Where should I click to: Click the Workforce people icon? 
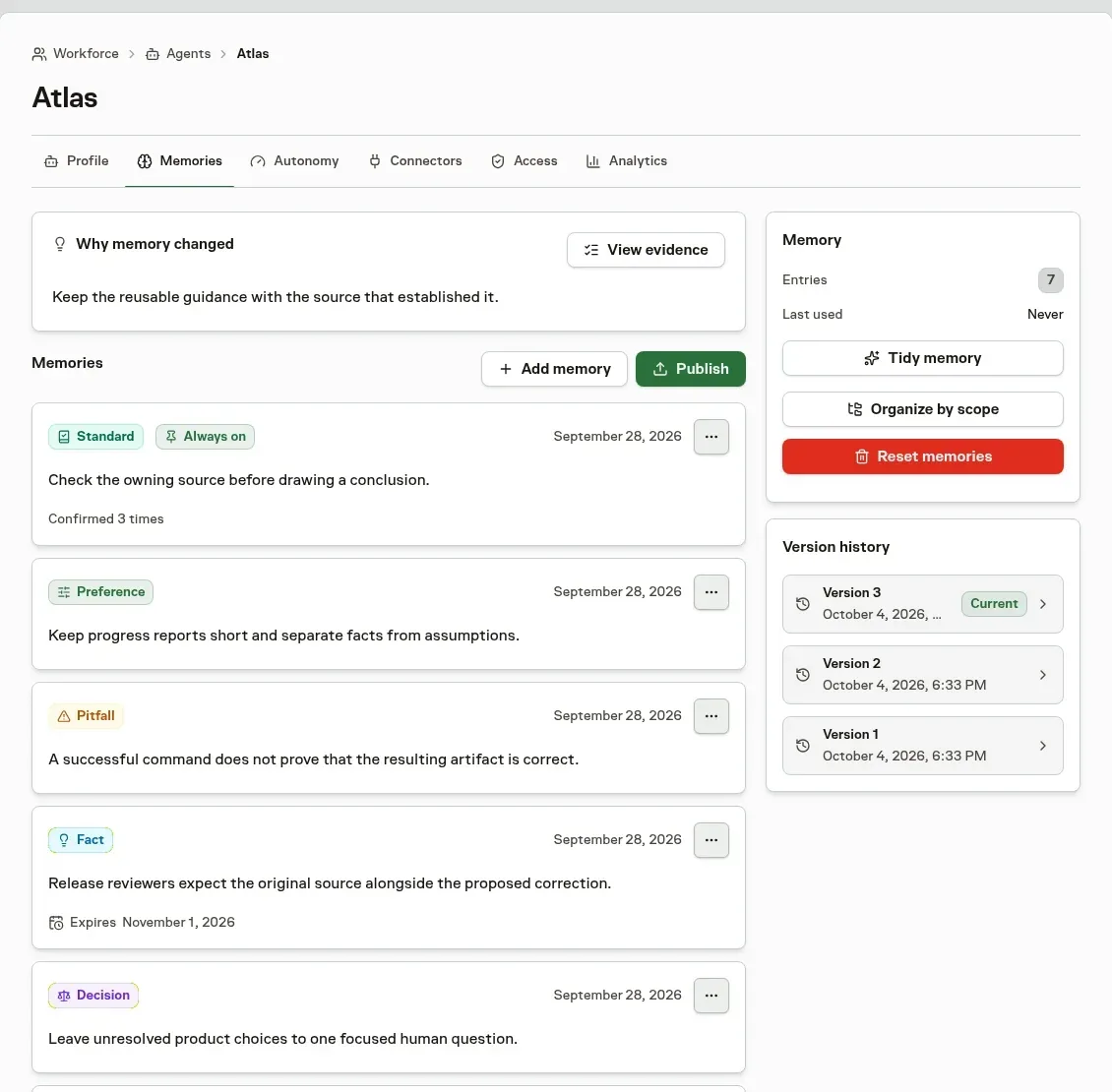[x=39, y=54]
